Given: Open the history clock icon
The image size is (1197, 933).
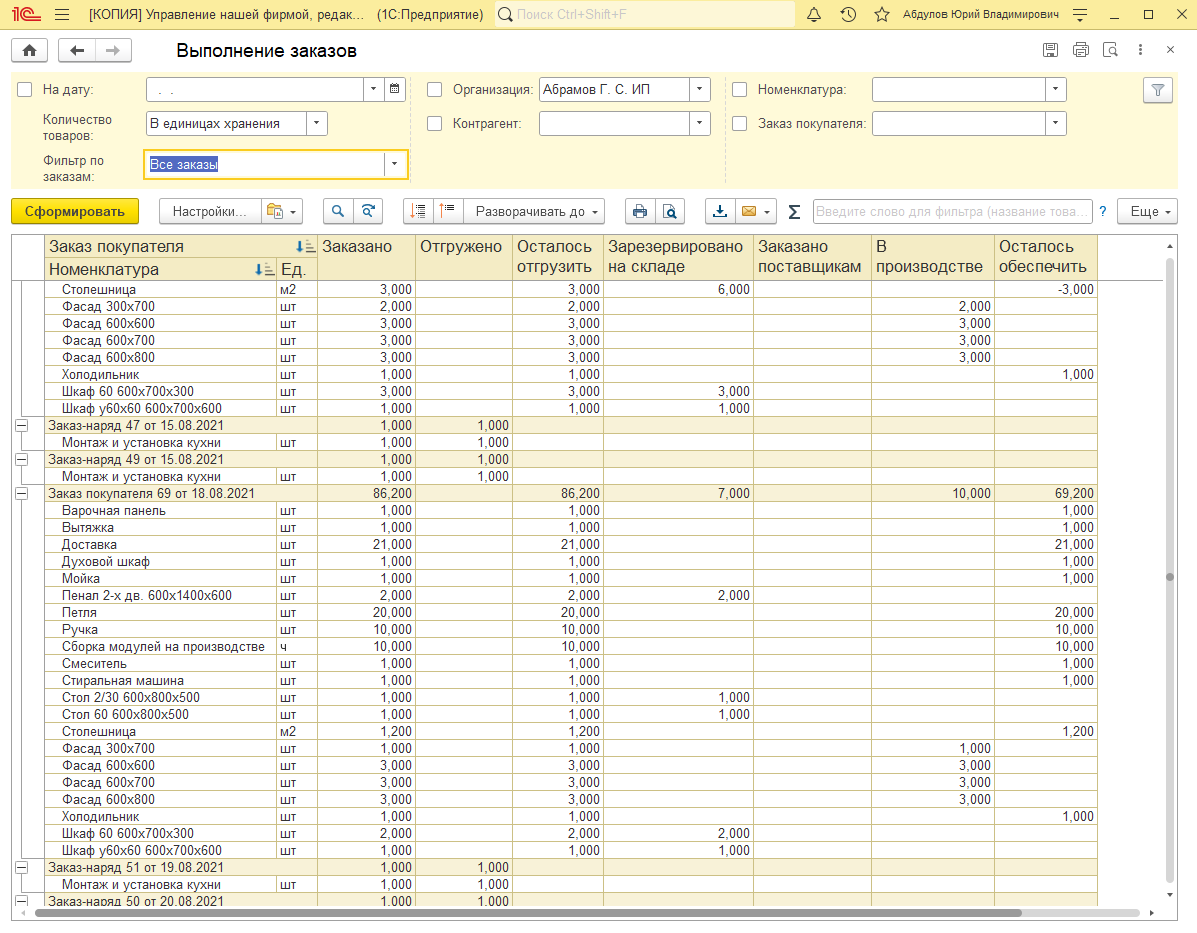Looking at the screenshot, I should coord(848,15).
